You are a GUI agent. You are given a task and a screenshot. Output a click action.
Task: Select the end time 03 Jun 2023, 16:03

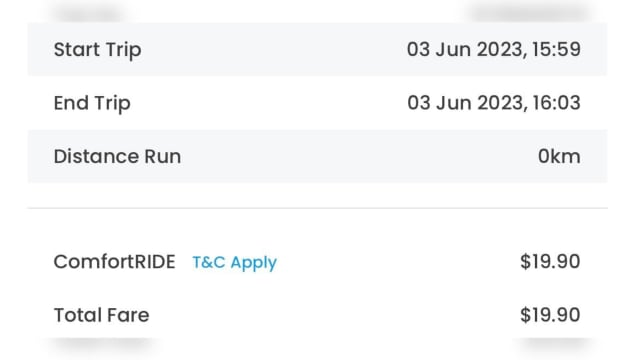click(494, 103)
